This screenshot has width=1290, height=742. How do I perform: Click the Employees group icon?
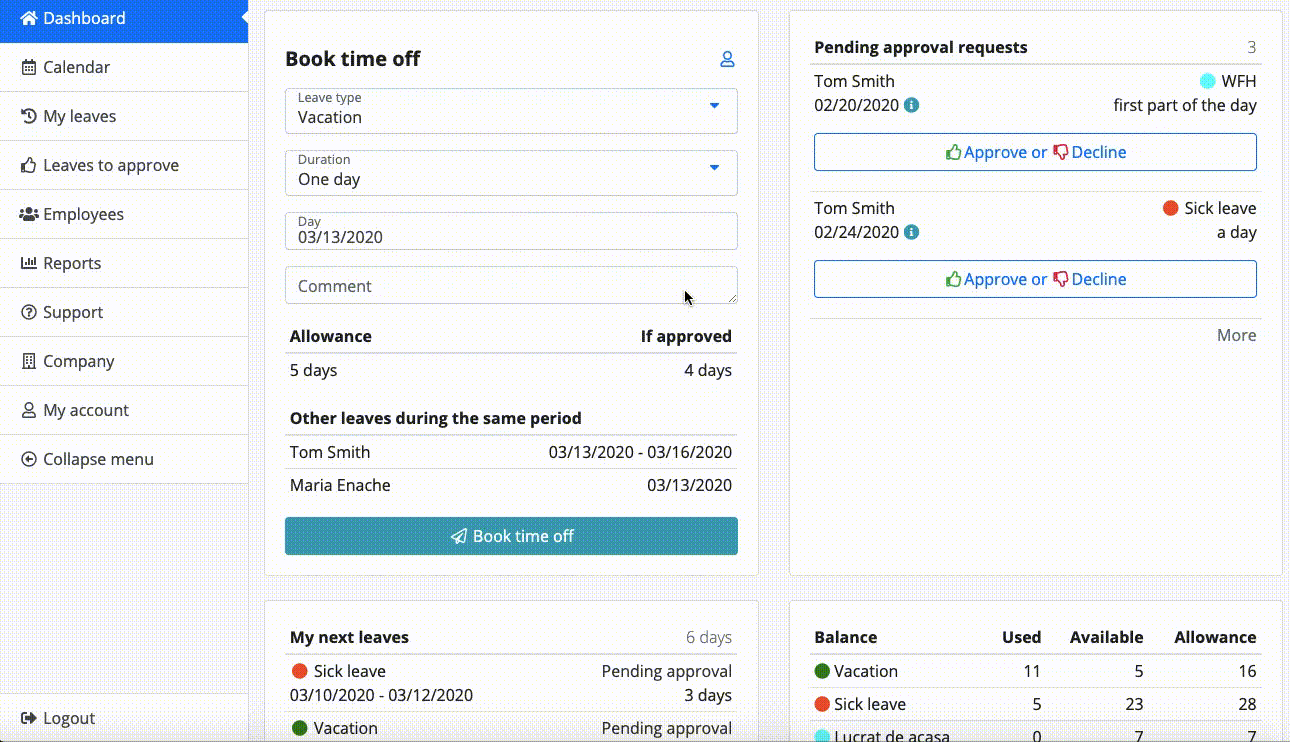[28, 214]
